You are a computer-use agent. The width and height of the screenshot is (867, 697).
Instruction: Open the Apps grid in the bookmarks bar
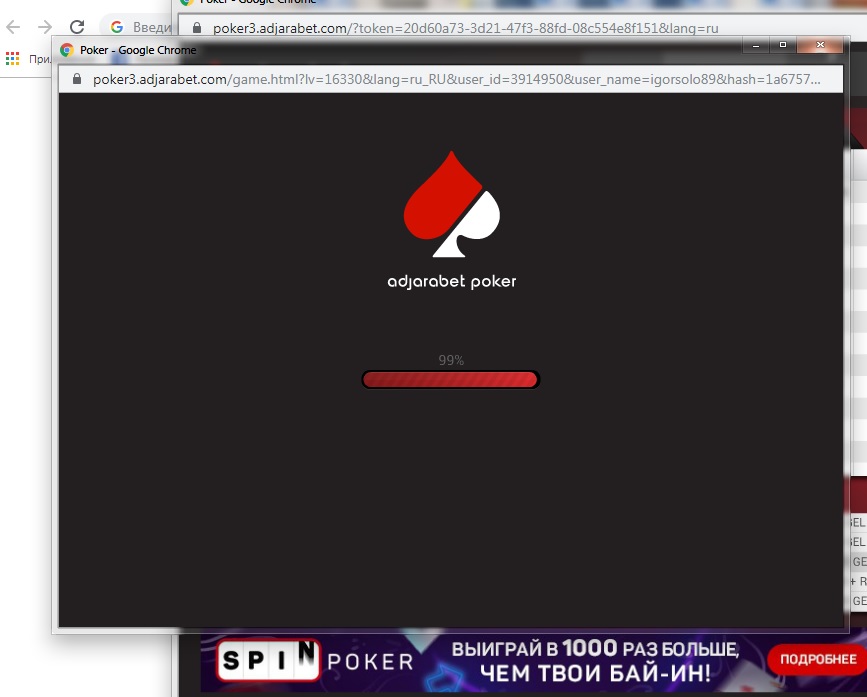(x=12, y=58)
